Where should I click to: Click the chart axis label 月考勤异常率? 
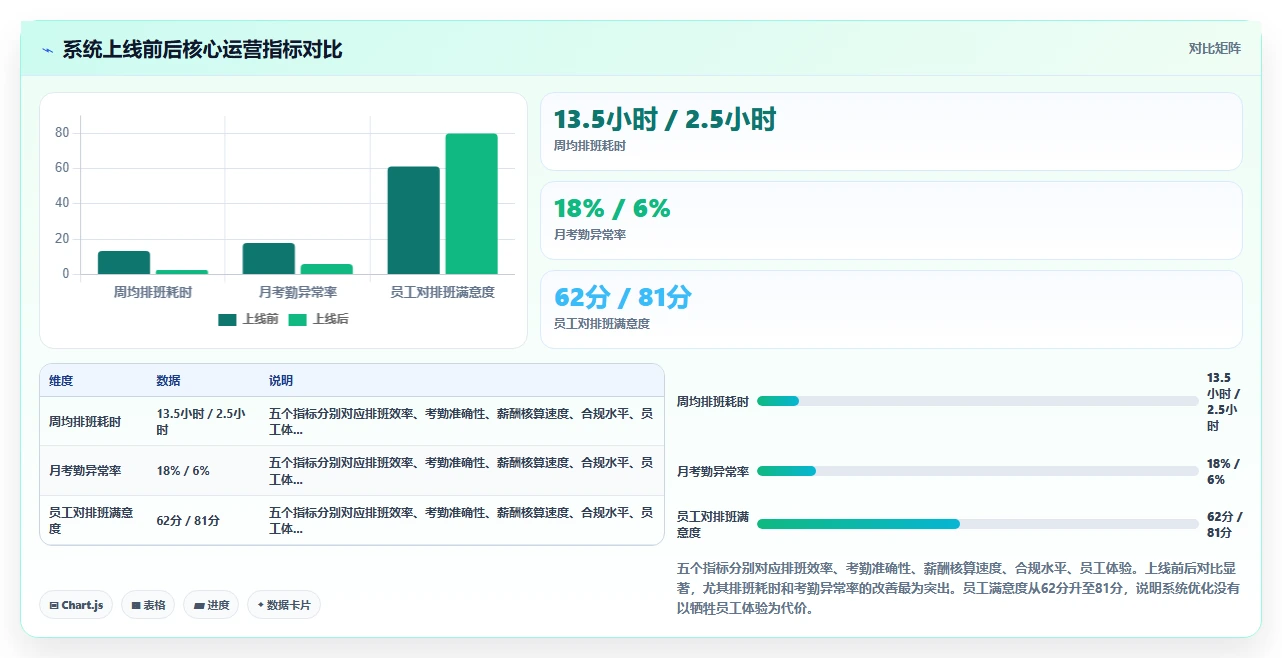pyautogui.click(x=298, y=292)
